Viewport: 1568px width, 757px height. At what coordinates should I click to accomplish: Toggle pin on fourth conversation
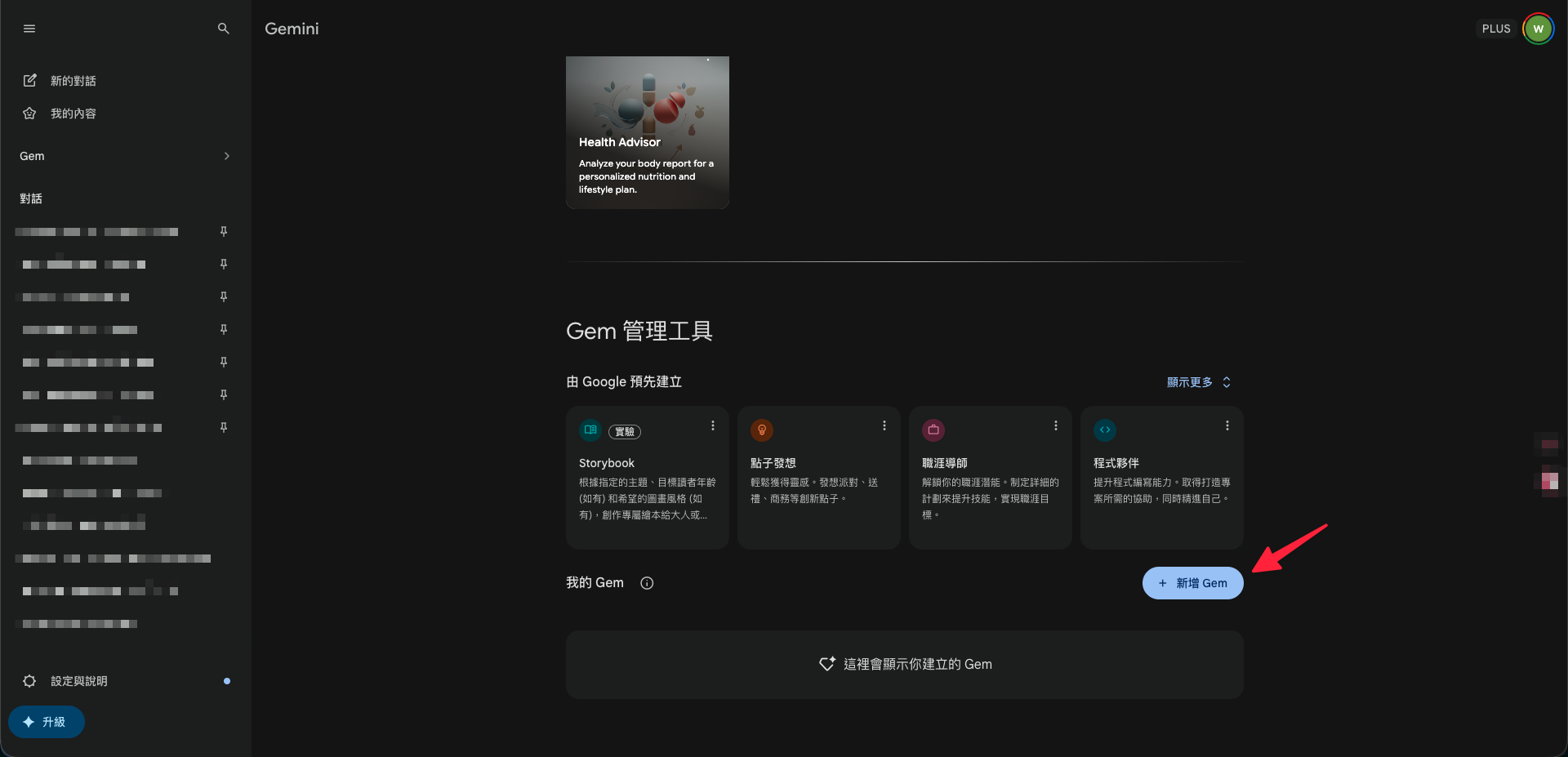224,330
